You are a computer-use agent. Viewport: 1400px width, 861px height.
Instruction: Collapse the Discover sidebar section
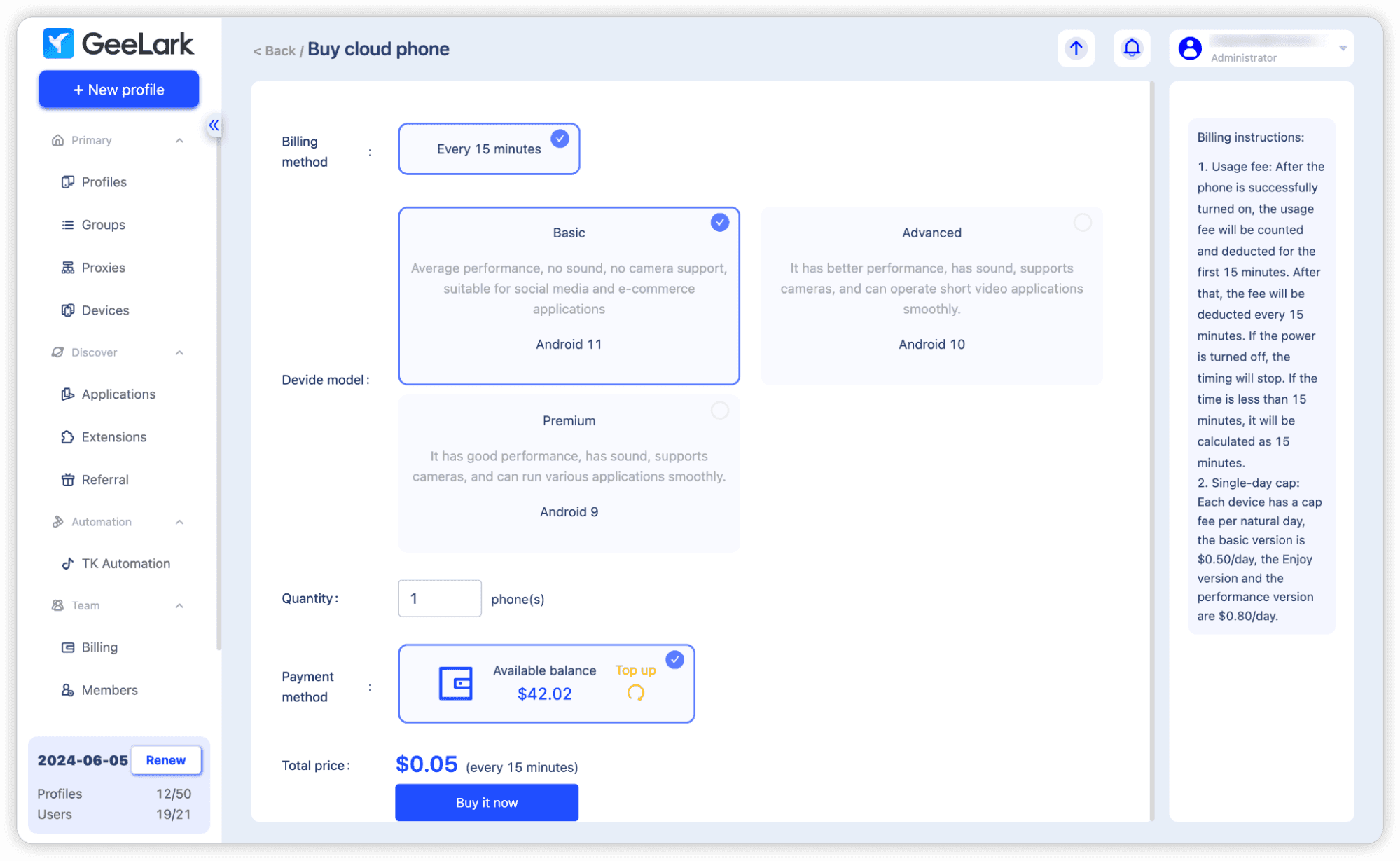(179, 352)
